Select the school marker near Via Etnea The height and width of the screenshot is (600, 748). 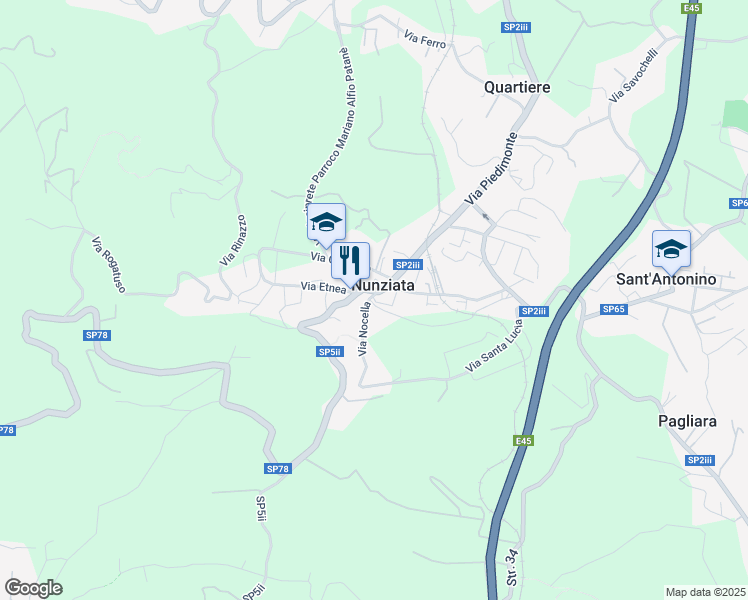coord(326,222)
